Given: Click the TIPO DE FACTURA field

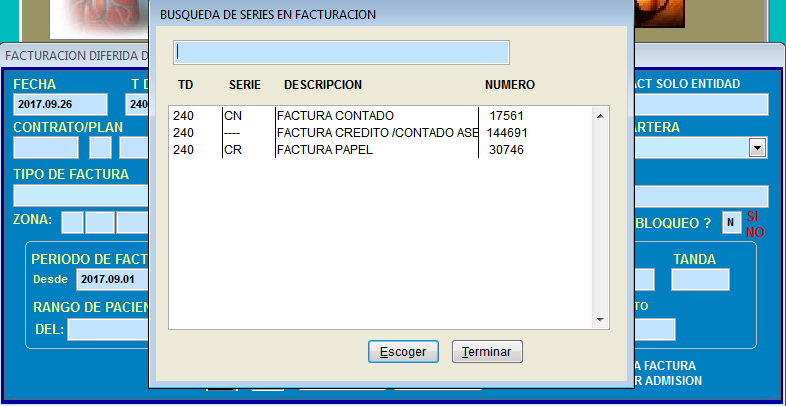Looking at the screenshot, I should click(81, 195).
